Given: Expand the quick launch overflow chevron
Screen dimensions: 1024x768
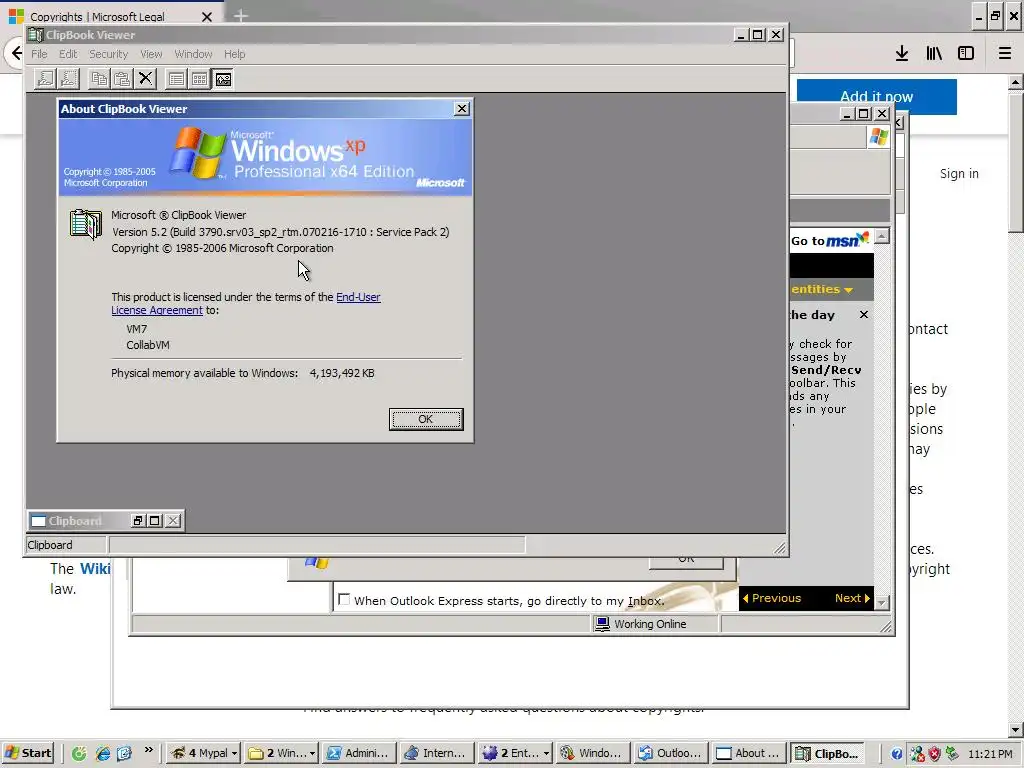Looking at the screenshot, I should coord(148,750).
